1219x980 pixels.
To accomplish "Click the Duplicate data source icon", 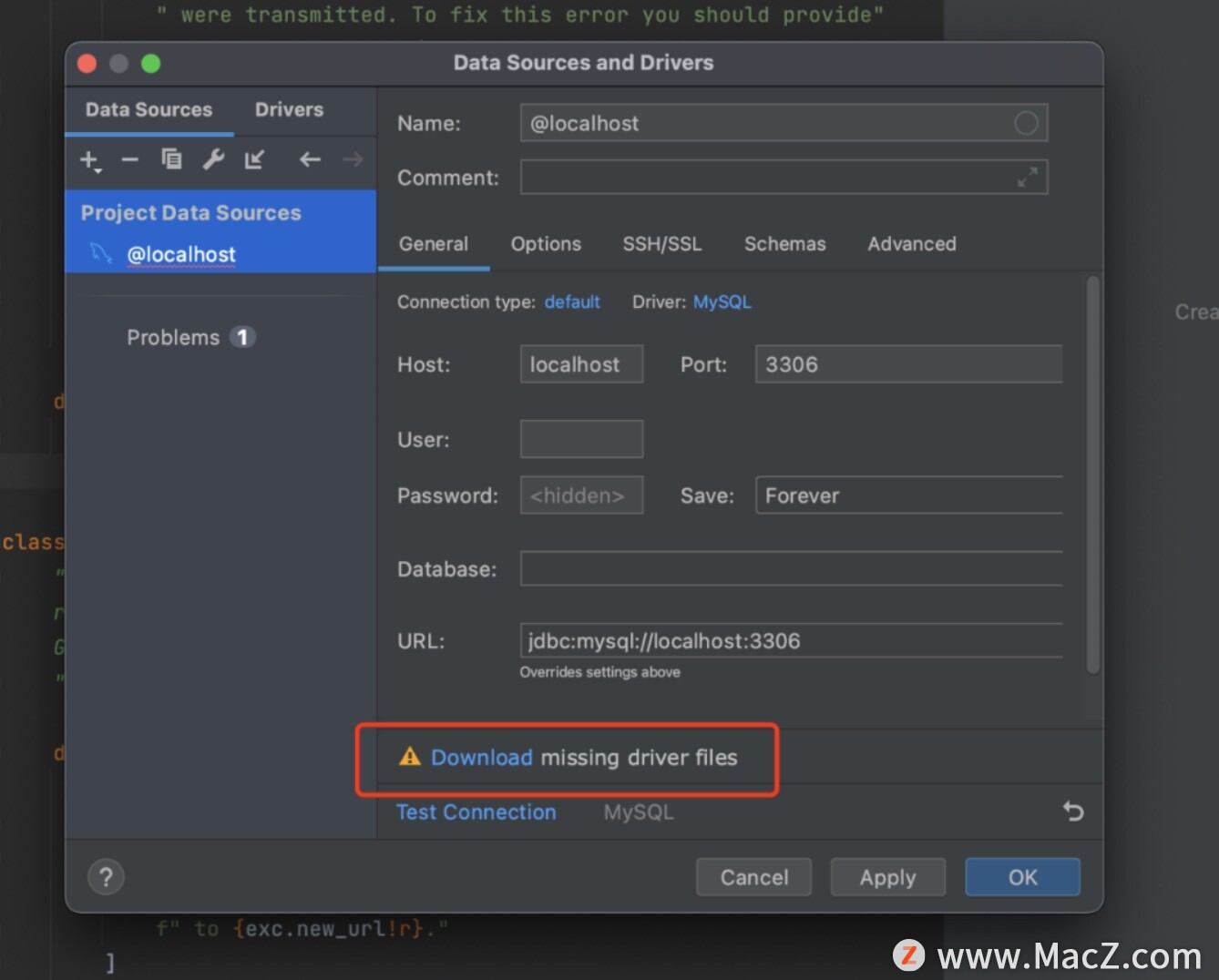I will tap(171, 159).
